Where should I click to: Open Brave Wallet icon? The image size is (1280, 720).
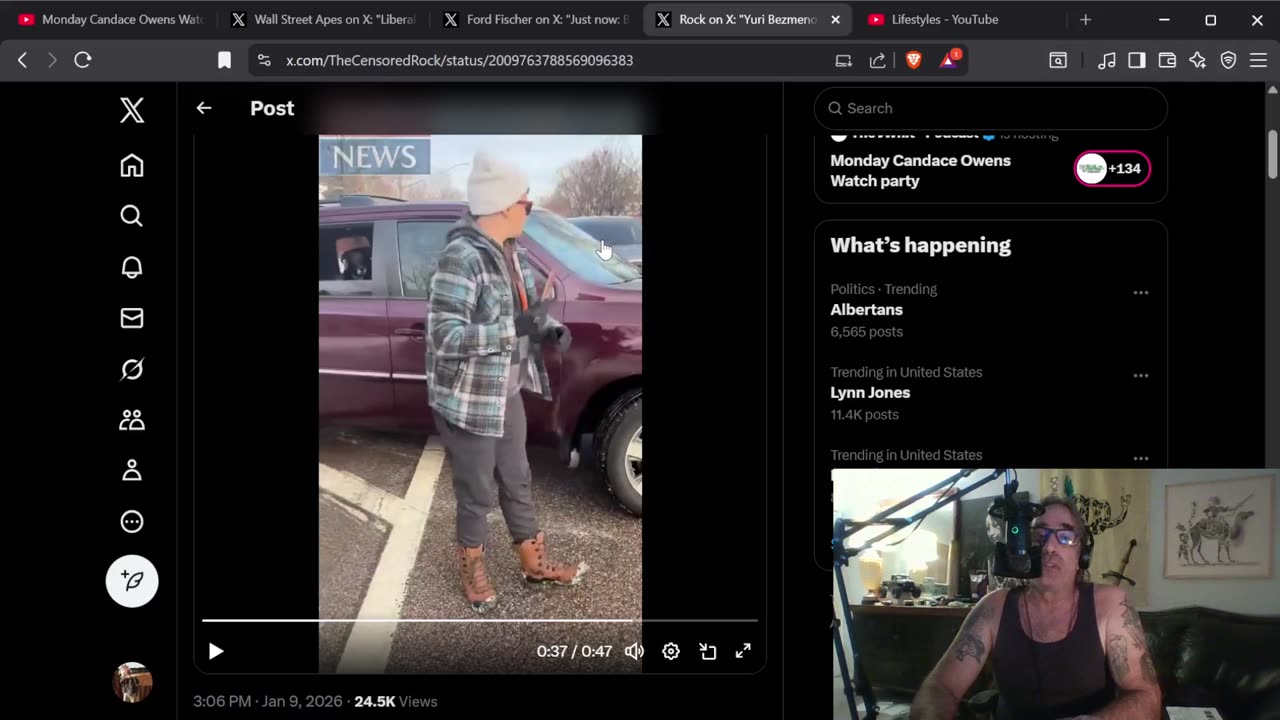[1167, 60]
